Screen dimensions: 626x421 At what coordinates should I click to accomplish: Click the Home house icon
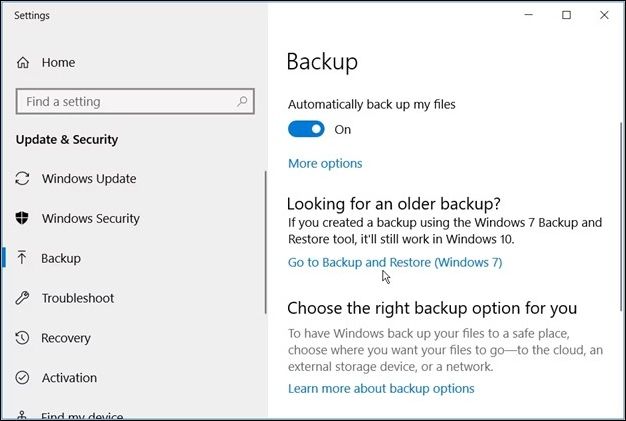(23, 62)
